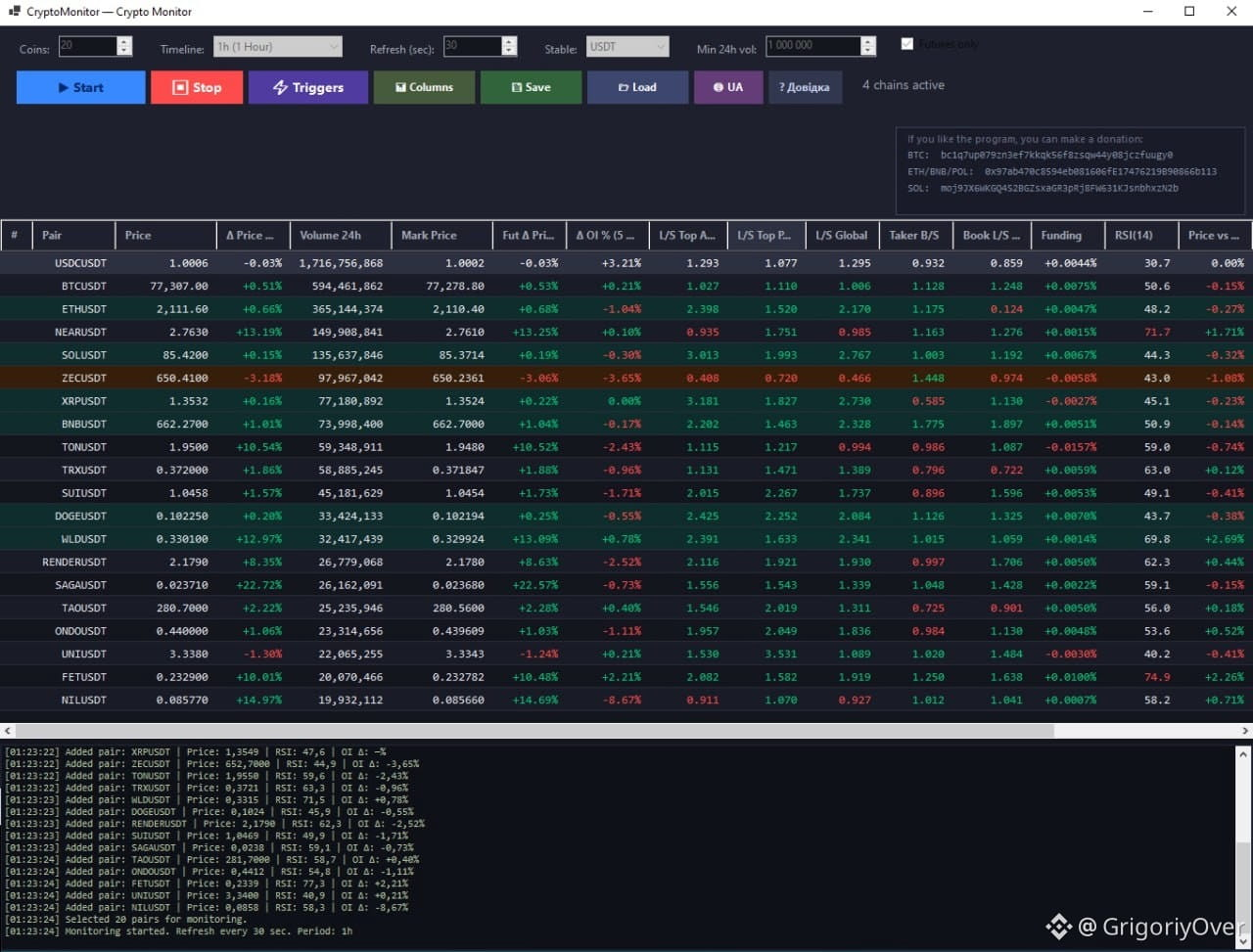Click the red Stop button
Image resolution: width=1253 pixels, height=952 pixels.
[197, 87]
